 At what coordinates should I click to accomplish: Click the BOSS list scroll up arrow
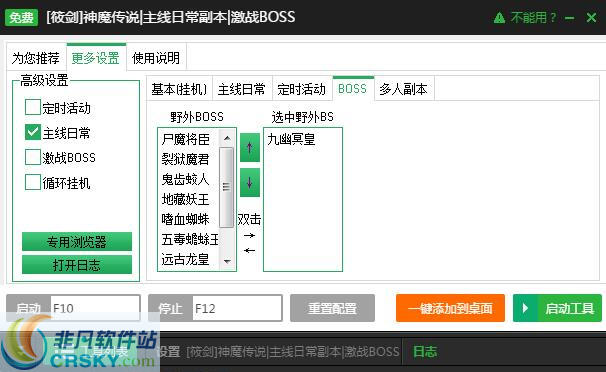click(x=227, y=138)
